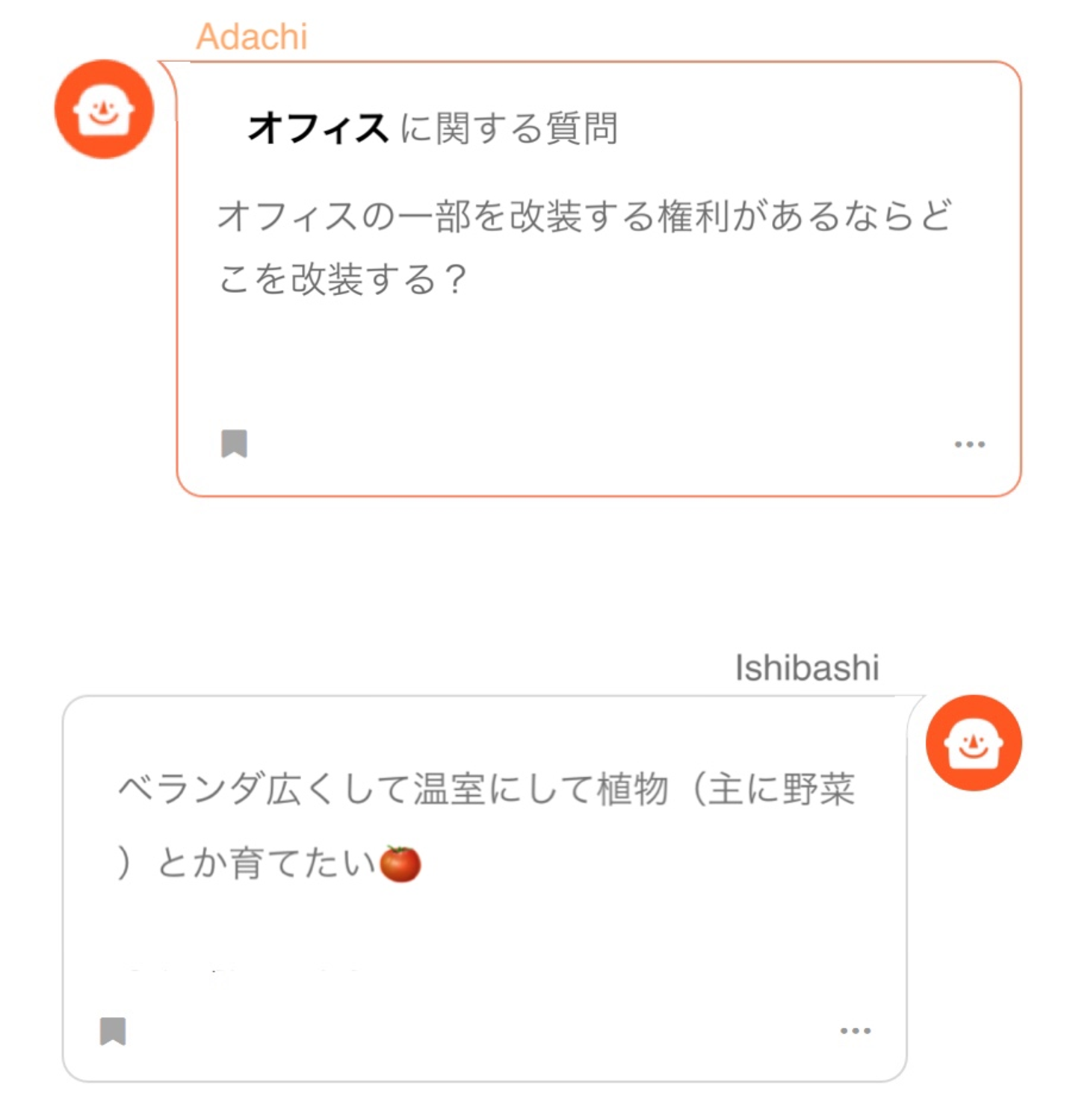The image size is (1076, 1120).
Task: Click the reply line starting ベランダ広くして
Action: [x=486, y=790]
